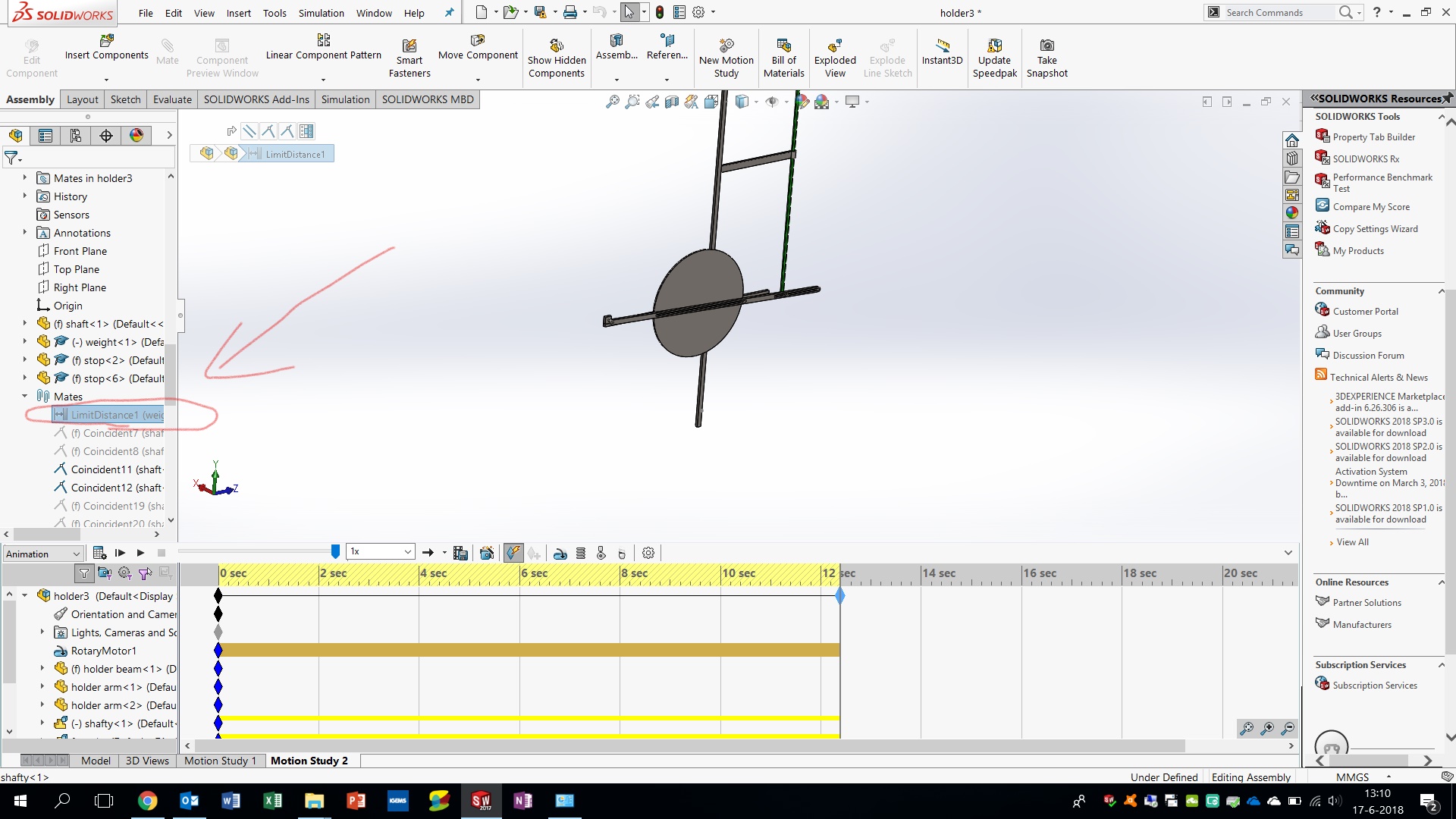
Task: Play the animation from start
Action: [x=120, y=554]
